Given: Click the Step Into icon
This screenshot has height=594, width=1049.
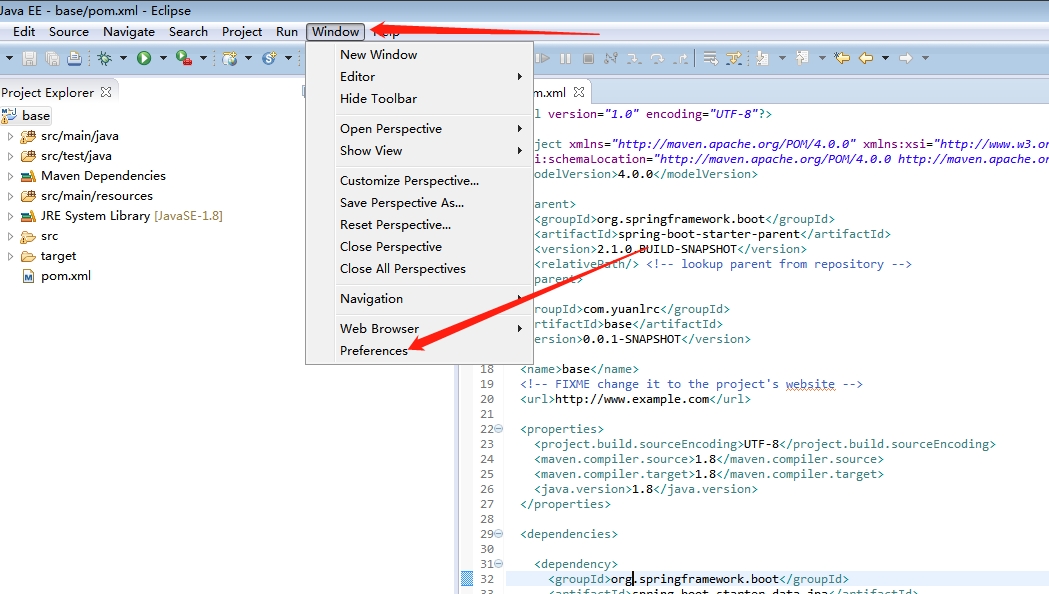Looking at the screenshot, I should [634, 59].
